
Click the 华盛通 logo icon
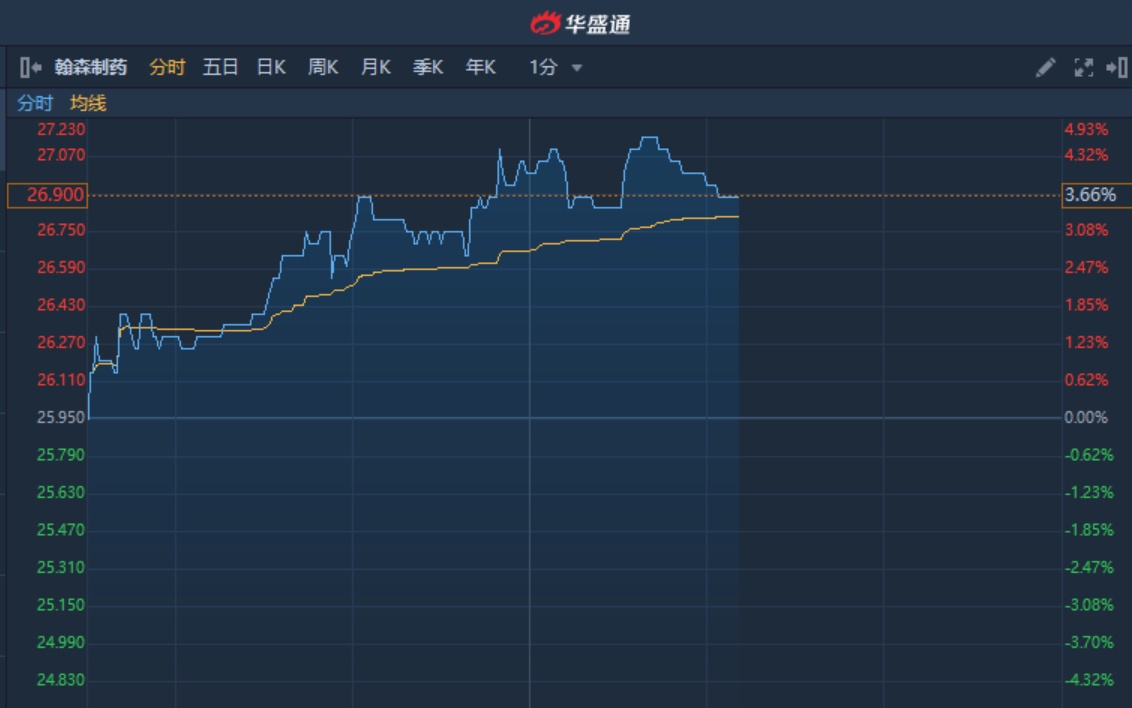point(545,23)
